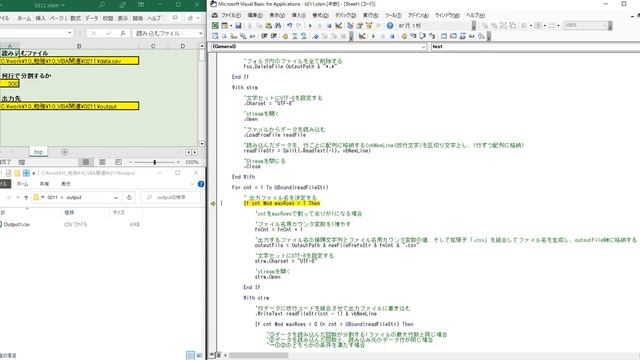640x360 pixels.
Task: Click the Excel zoom out minus button
Action: coord(130,162)
